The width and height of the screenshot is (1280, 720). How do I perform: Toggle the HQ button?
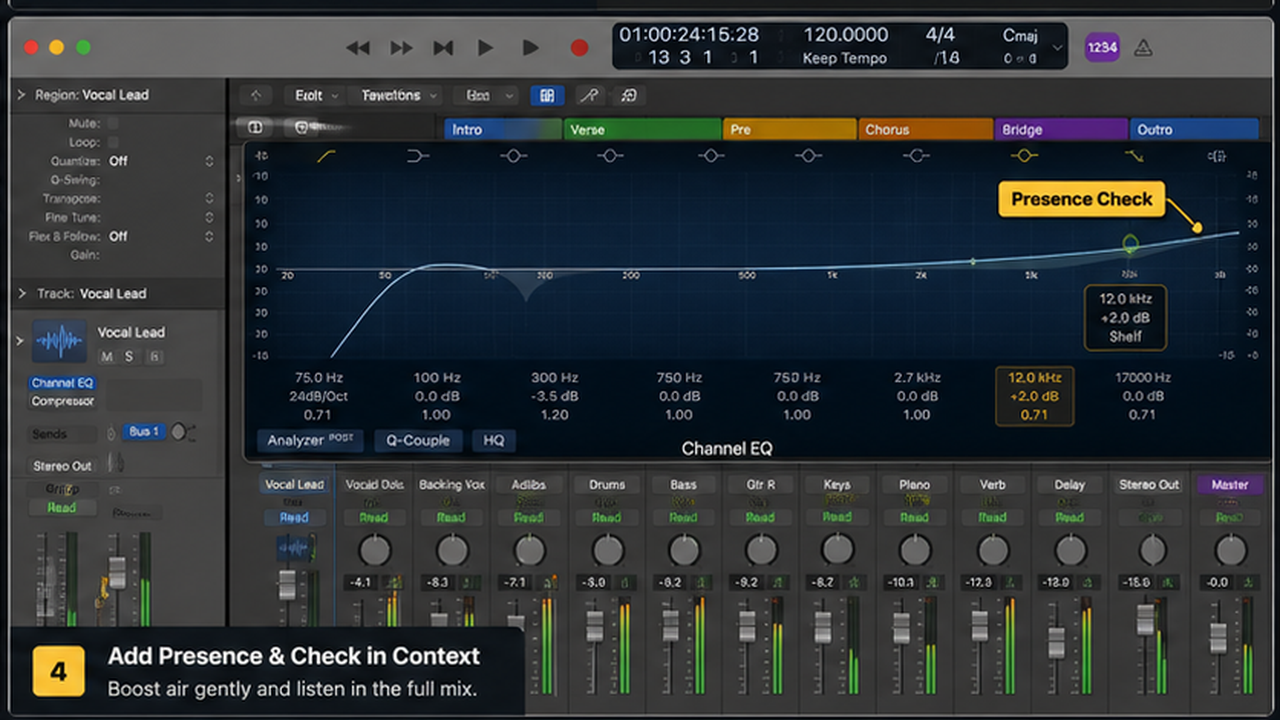coord(494,440)
